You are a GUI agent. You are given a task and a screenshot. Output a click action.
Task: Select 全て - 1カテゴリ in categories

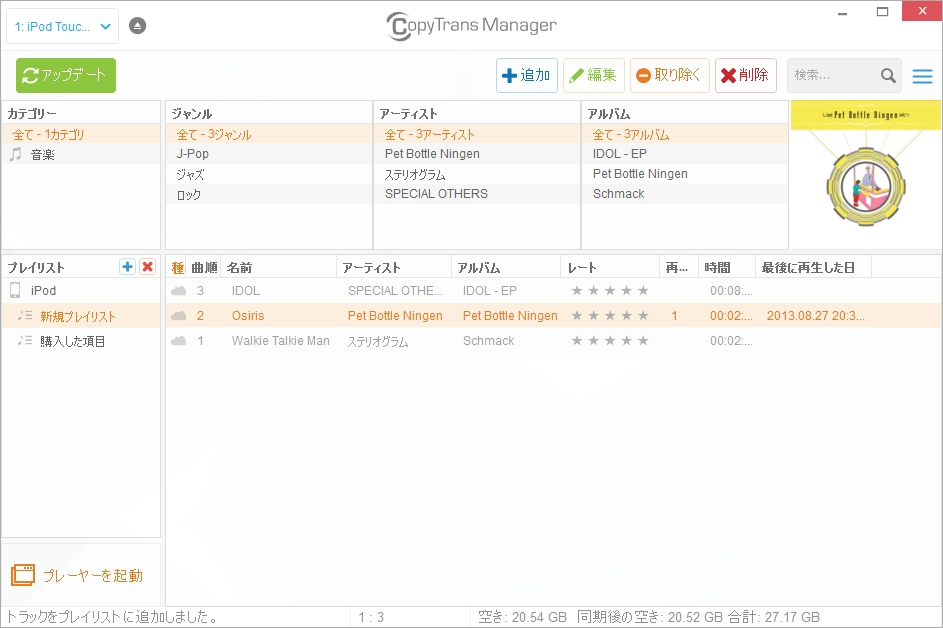click(81, 134)
